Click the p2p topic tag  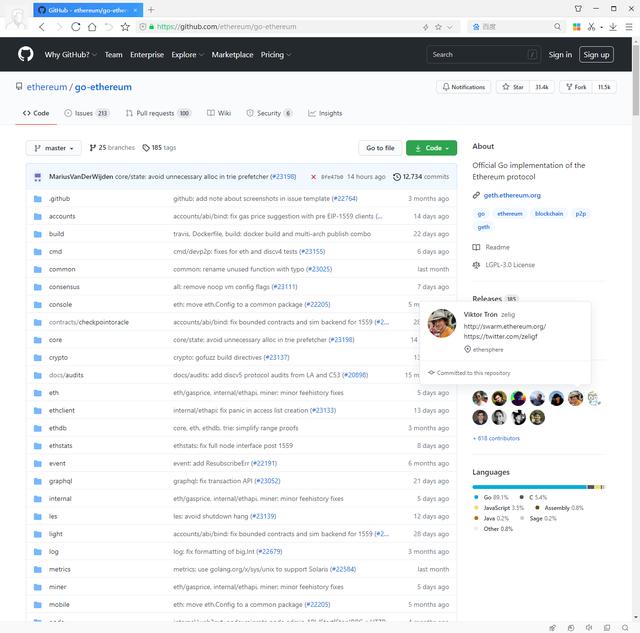580,213
